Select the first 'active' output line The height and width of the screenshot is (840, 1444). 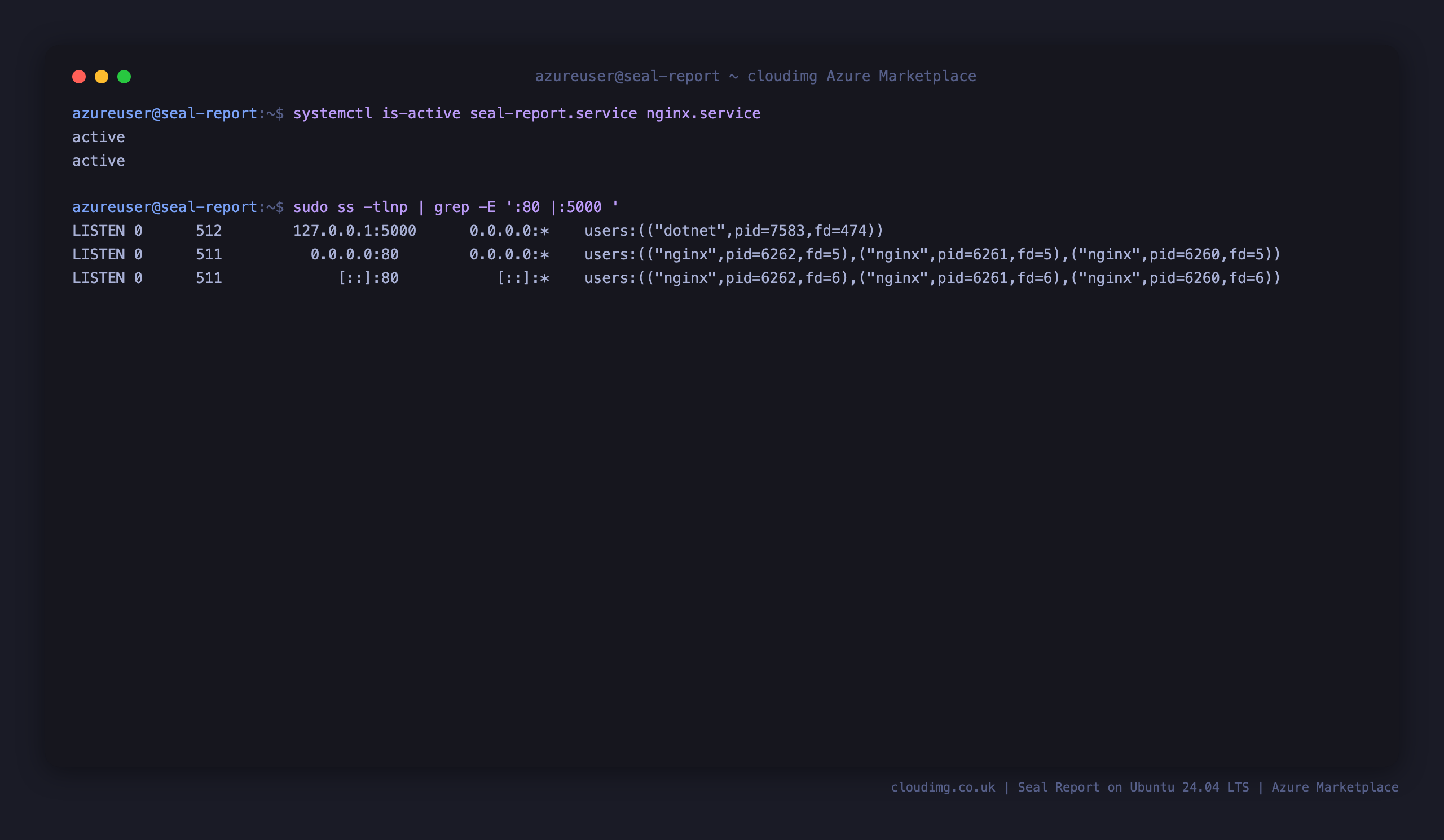tap(99, 137)
